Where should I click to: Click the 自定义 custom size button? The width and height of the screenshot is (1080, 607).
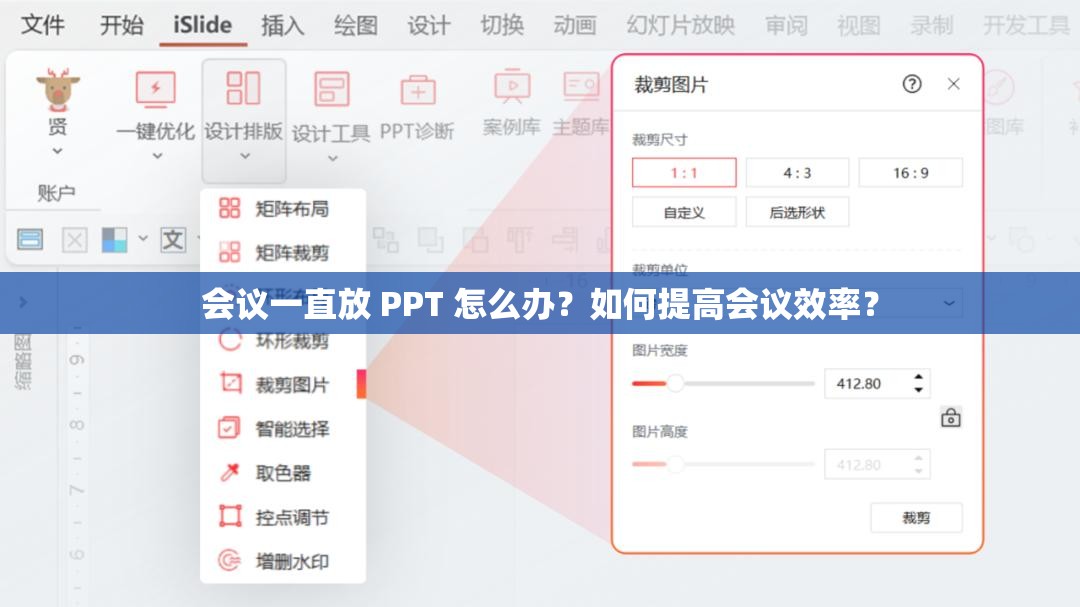coord(683,211)
